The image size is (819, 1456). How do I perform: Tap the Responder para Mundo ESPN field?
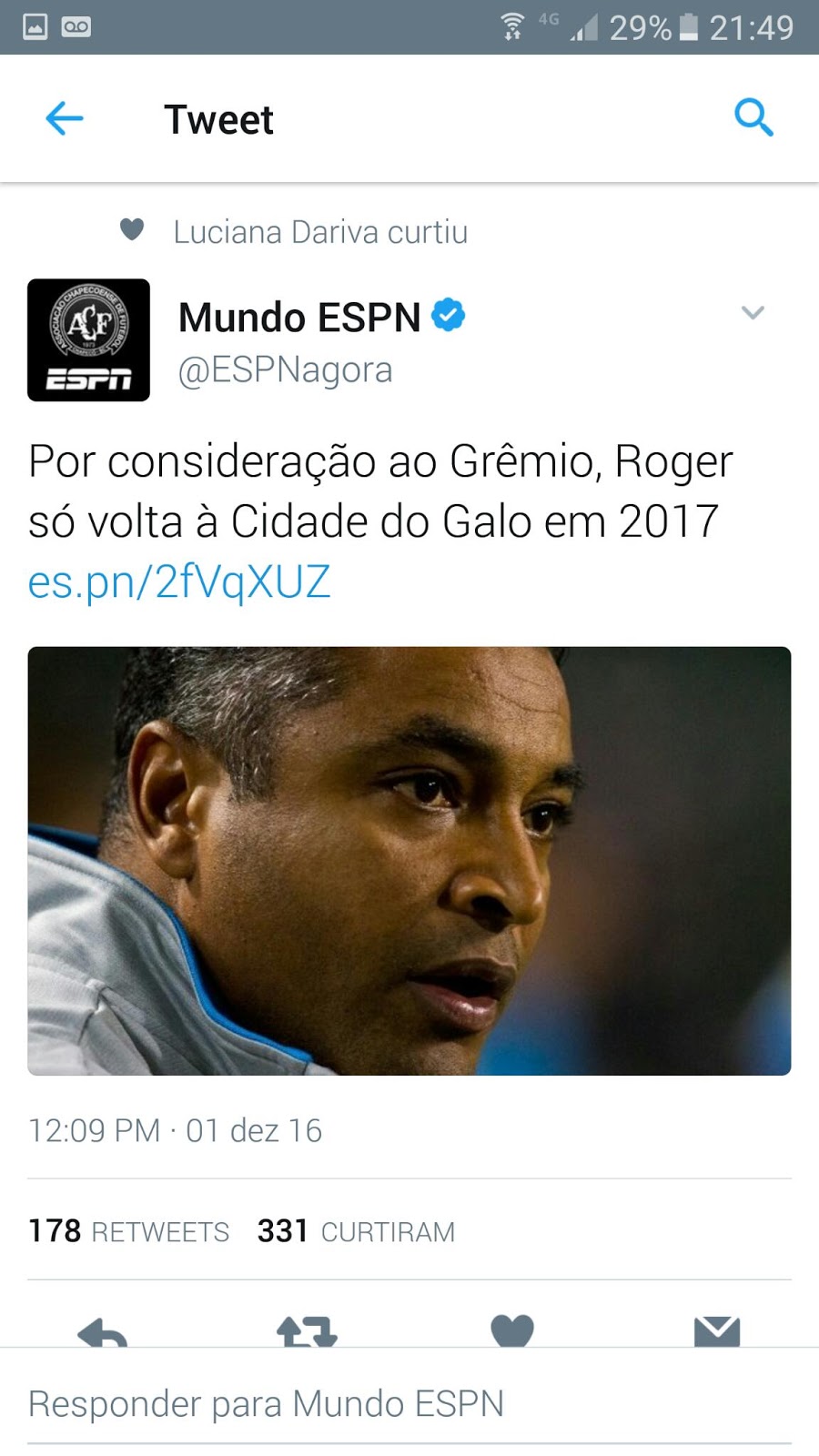point(409,1404)
